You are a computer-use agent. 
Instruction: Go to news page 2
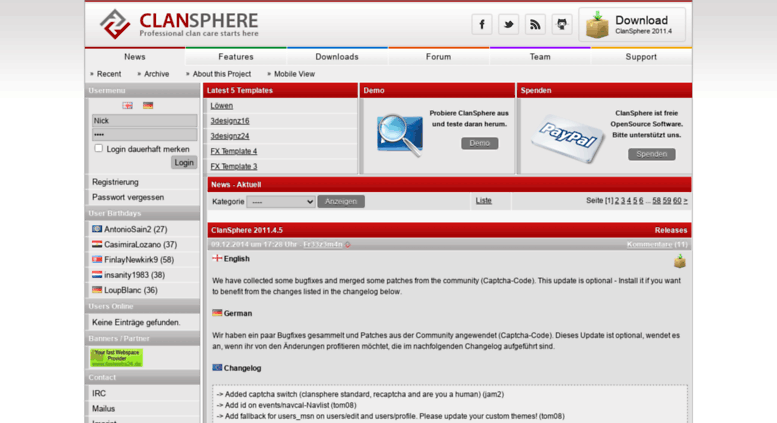[x=617, y=201]
